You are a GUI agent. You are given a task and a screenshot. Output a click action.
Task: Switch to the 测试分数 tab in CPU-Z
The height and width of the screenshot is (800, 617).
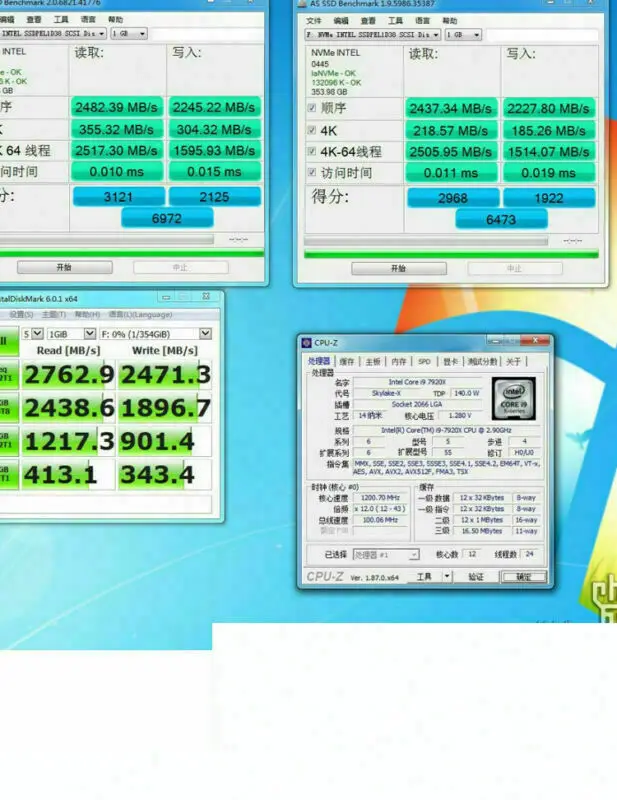click(482, 362)
